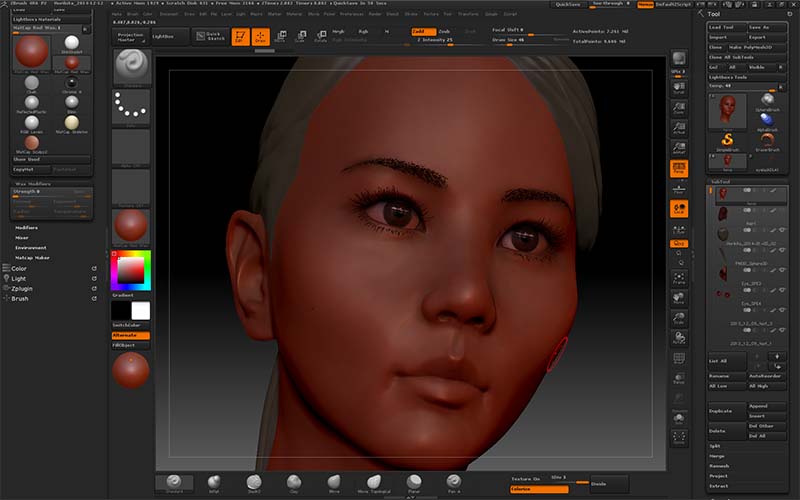Image resolution: width=800 pixels, height=500 pixels.
Task: Toggle XYZ rotation mode button
Action: coord(679,244)
